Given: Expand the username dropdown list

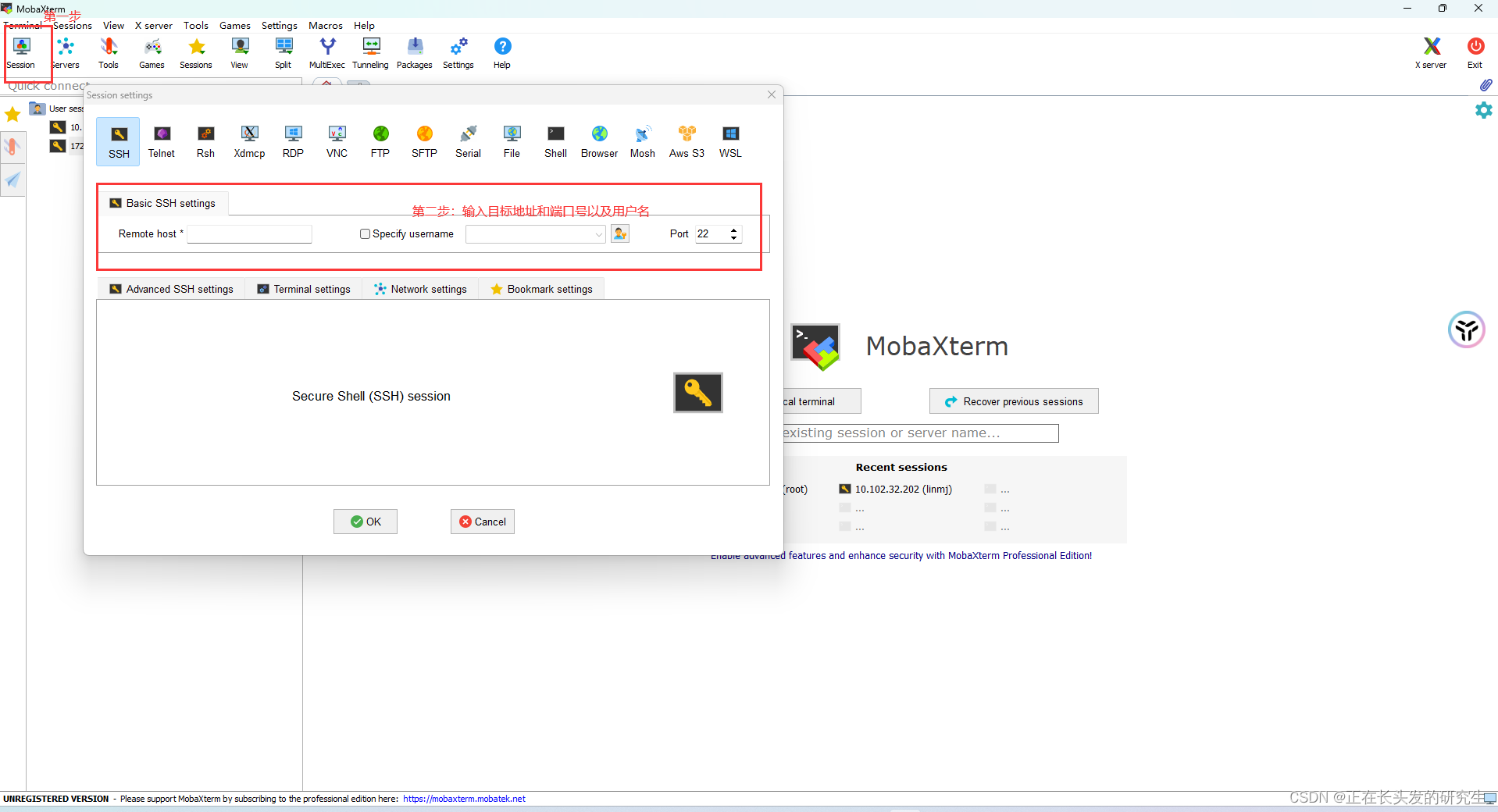Looking at the screenshot, I should 598,234.
